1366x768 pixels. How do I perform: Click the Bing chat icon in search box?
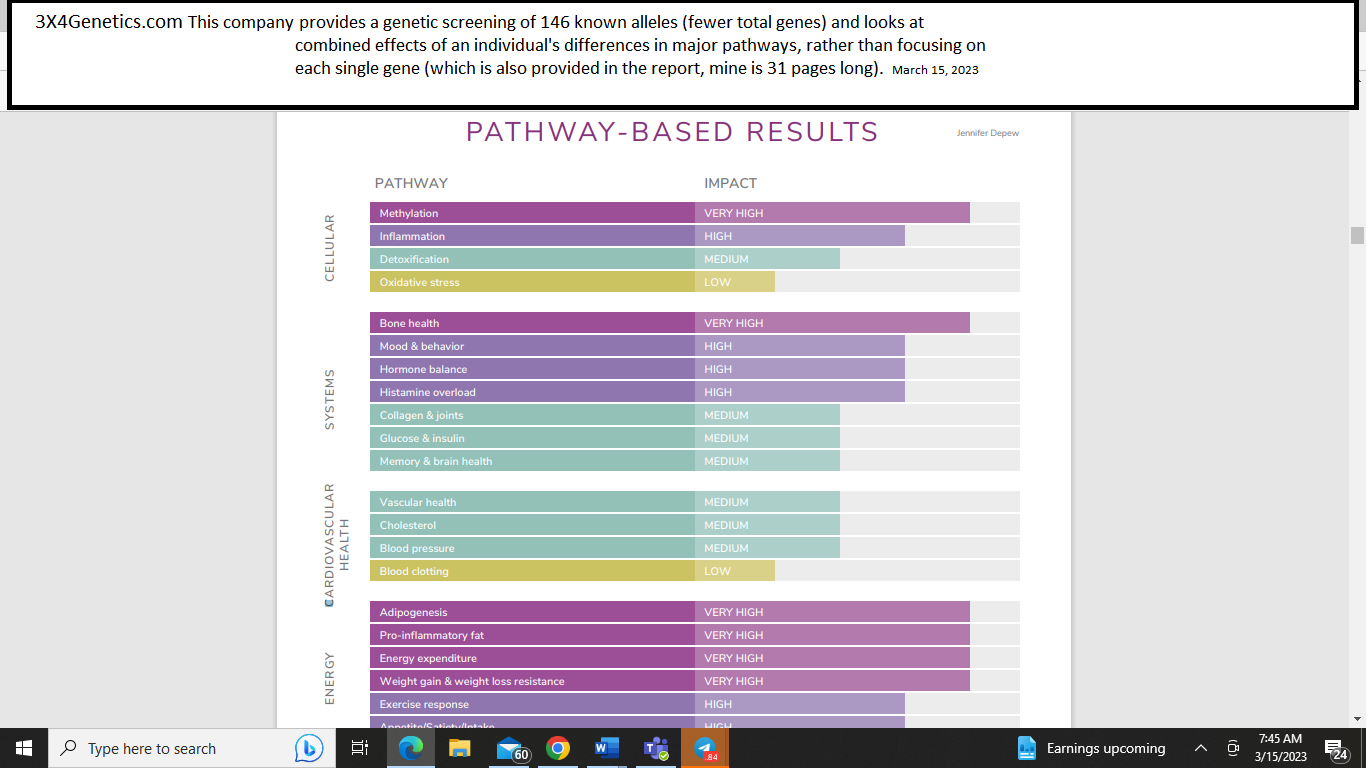coord(309,748)
